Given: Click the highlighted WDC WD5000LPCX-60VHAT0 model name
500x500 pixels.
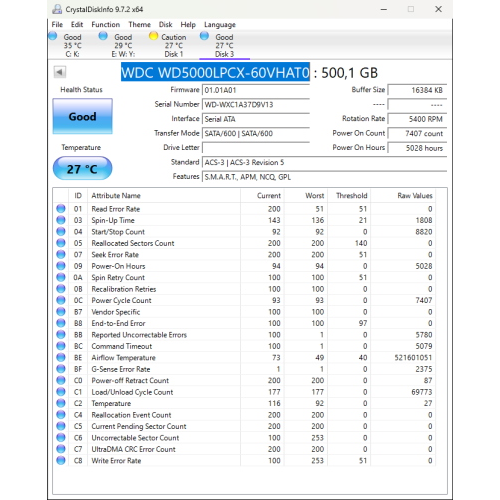Looking at the screenshot, I should 215,72.
